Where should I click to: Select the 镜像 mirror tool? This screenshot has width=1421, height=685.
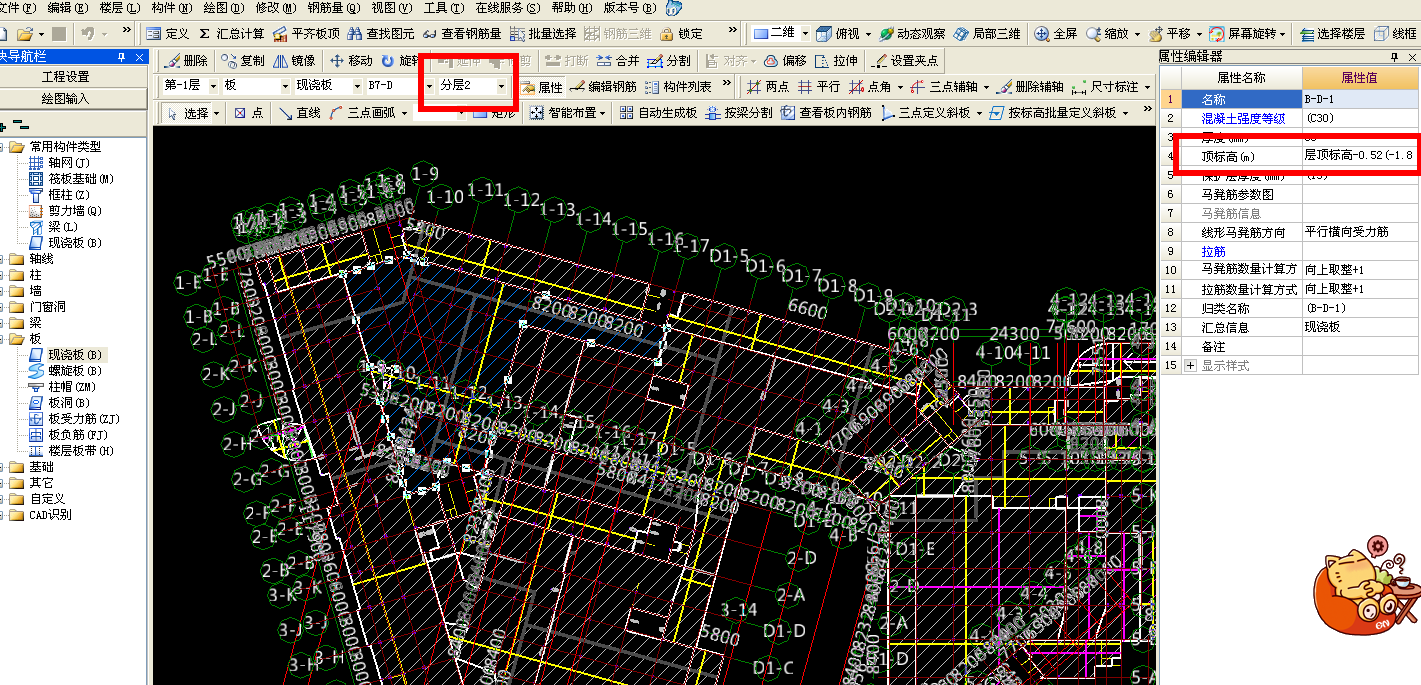pyautogui.click(x=294, y=61)
